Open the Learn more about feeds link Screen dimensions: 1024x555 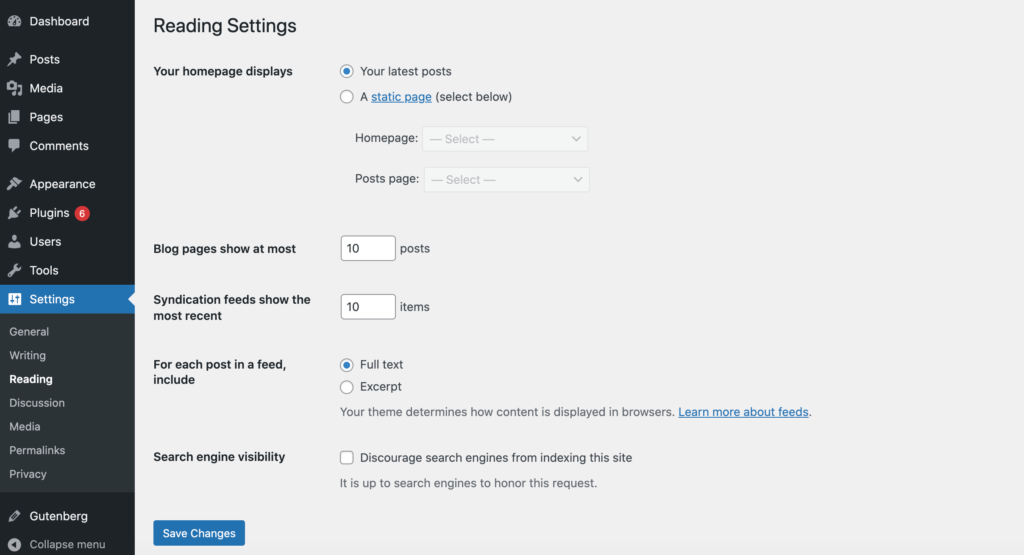pos(743,412)
